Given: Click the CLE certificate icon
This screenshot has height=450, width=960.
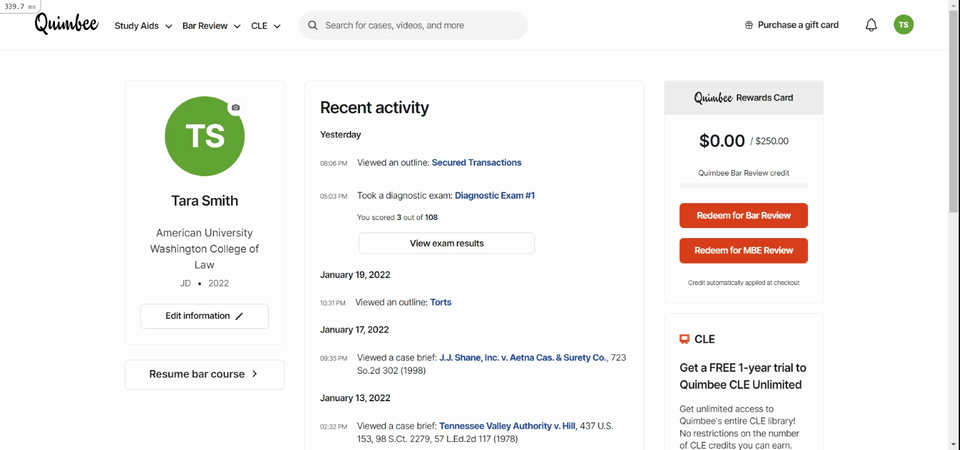Looking at the screenshot, I should [x=684, y=339].
